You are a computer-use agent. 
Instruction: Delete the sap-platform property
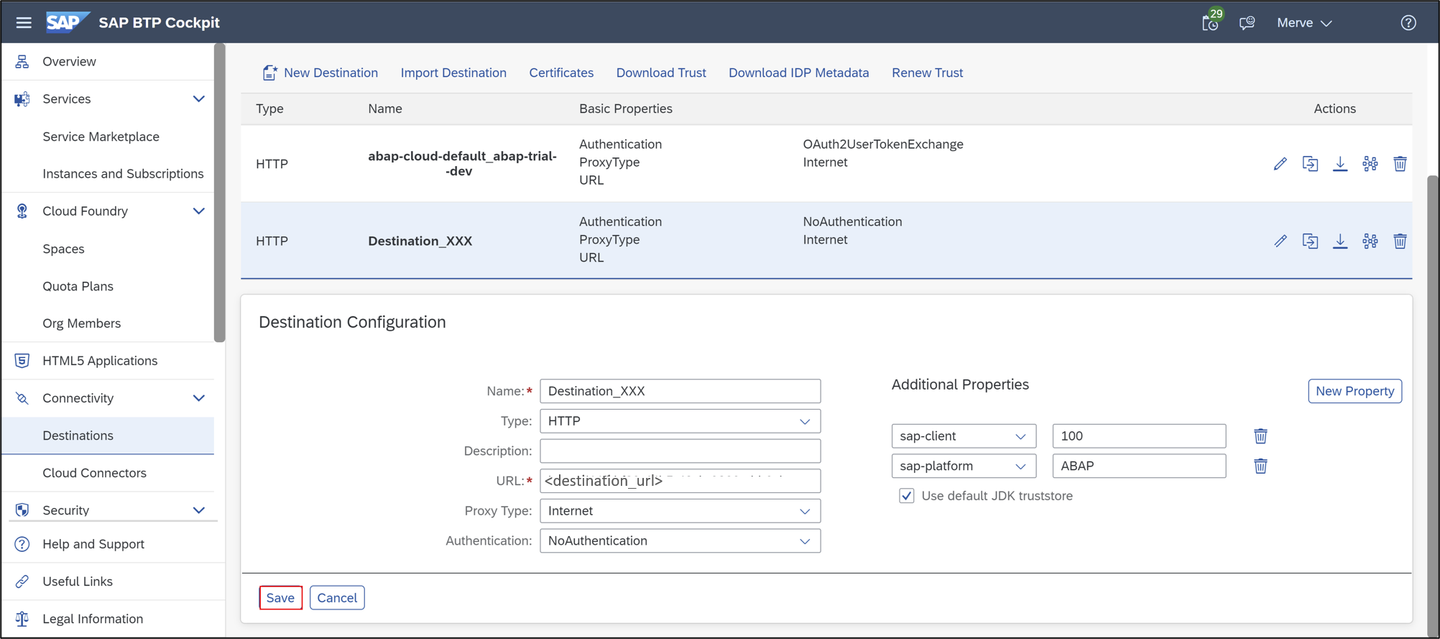click(x=1261, y=466)
